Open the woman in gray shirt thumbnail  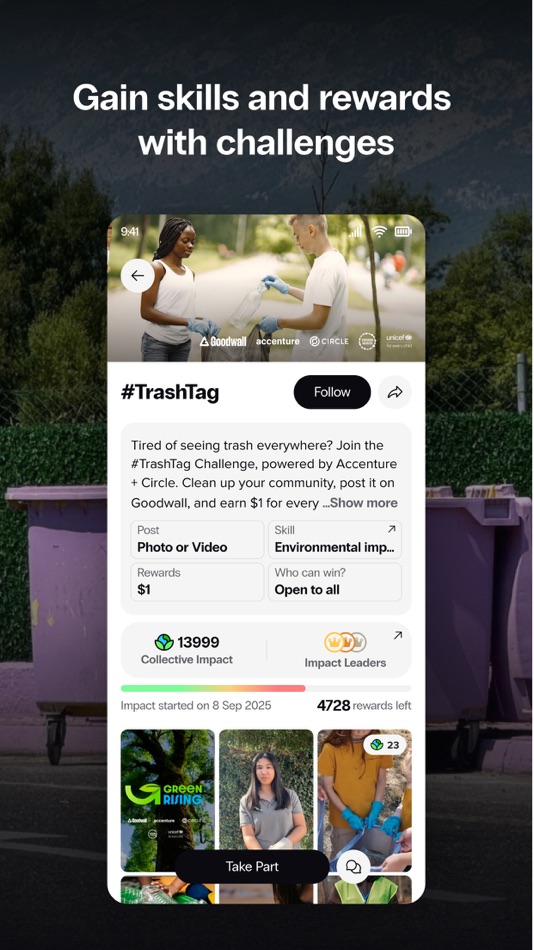(266, 800)
